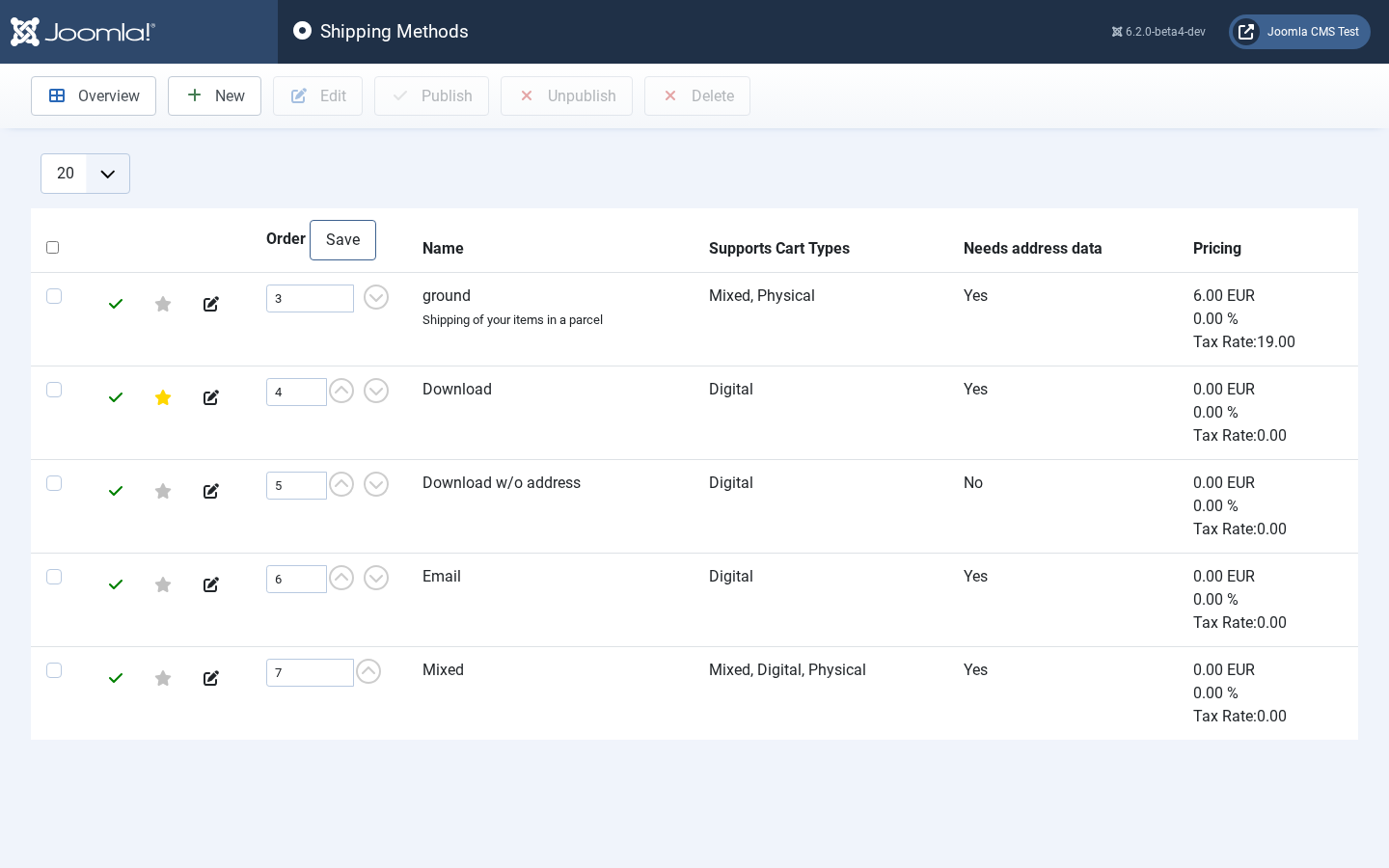
Task: Open edit icon for Email row
Action: 211,584
